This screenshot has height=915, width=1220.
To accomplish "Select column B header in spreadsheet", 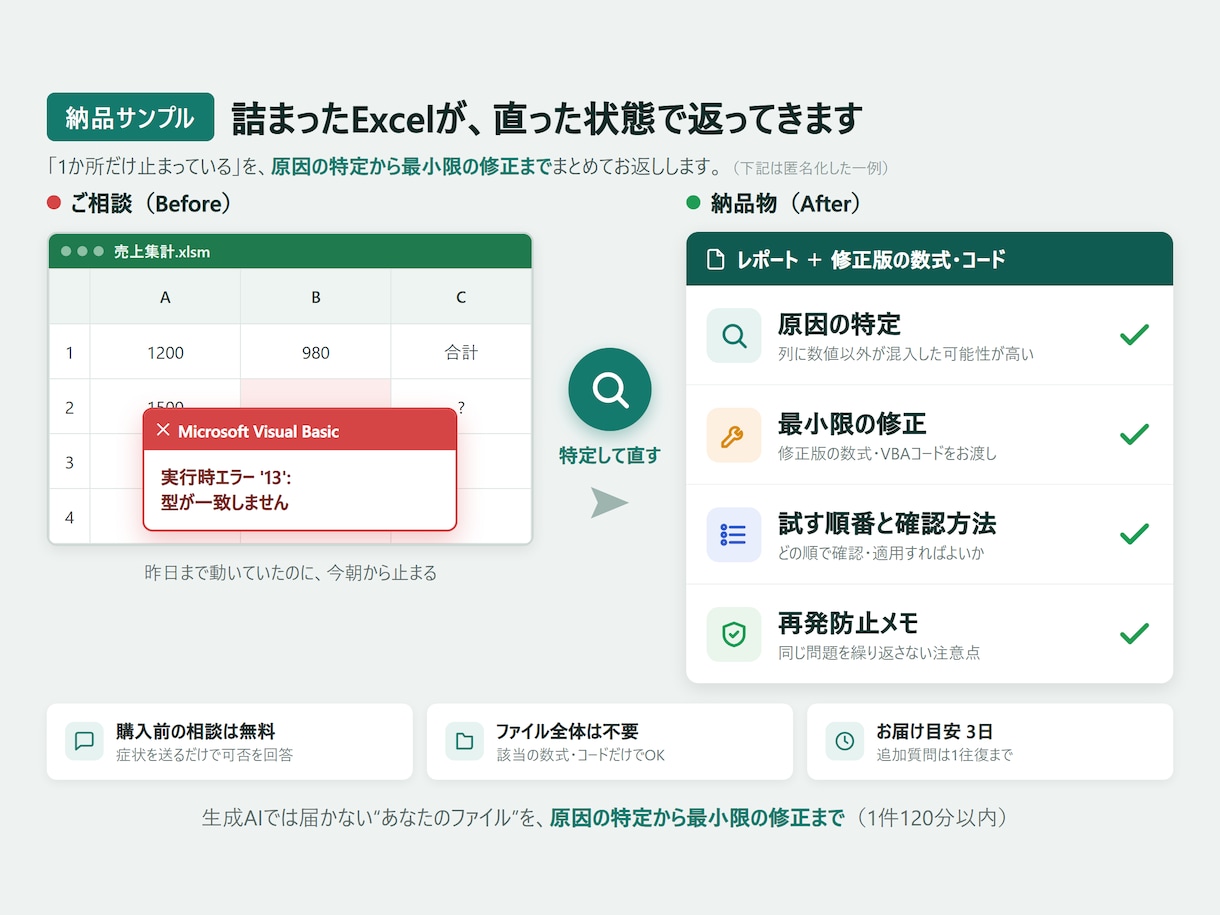I will 316,297.
